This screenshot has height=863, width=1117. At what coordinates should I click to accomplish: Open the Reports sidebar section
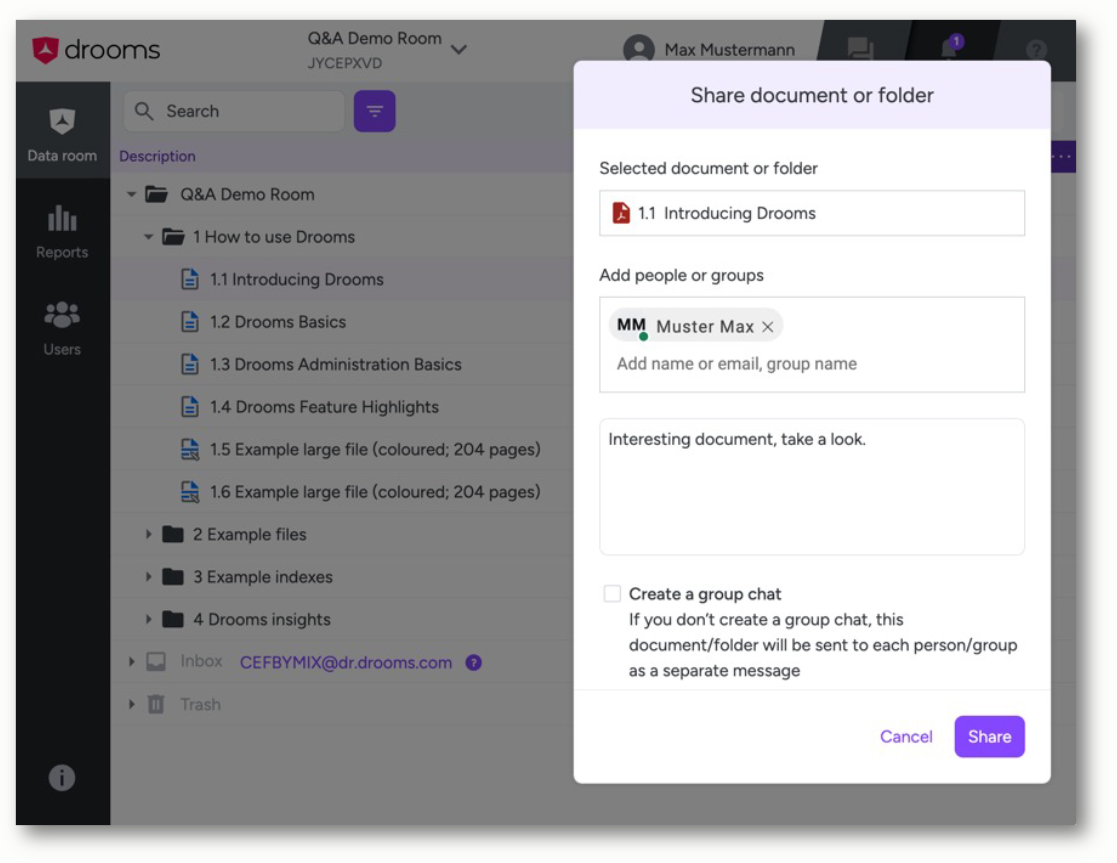(x=62, y=232)
